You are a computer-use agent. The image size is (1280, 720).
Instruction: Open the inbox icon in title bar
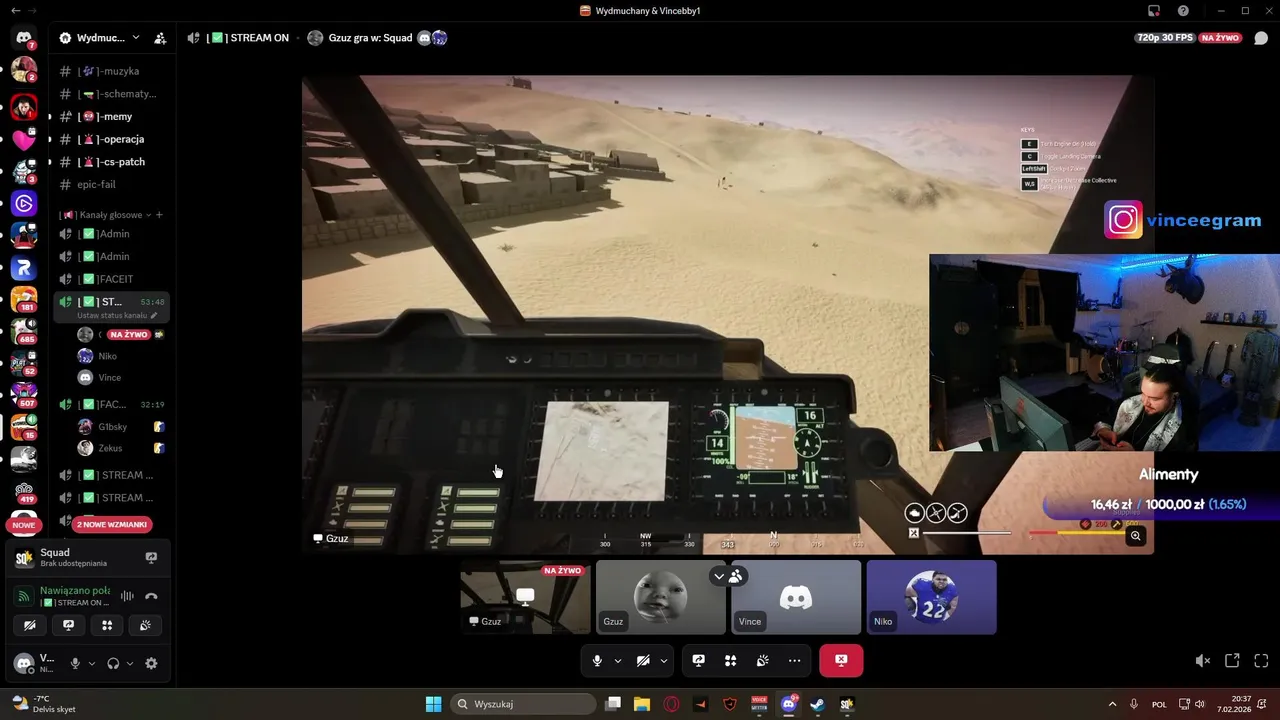point(1154,10)
